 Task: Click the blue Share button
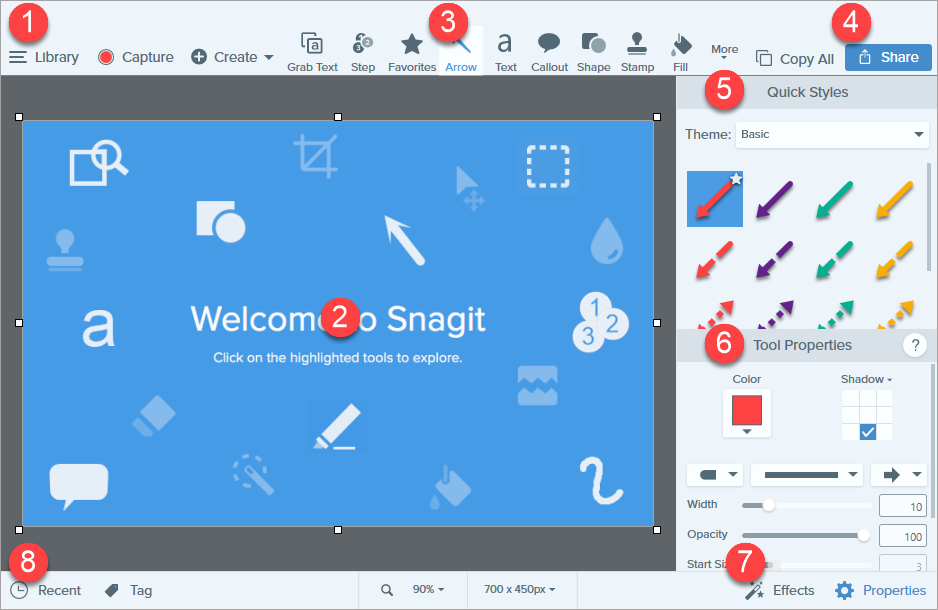point(888,57)
